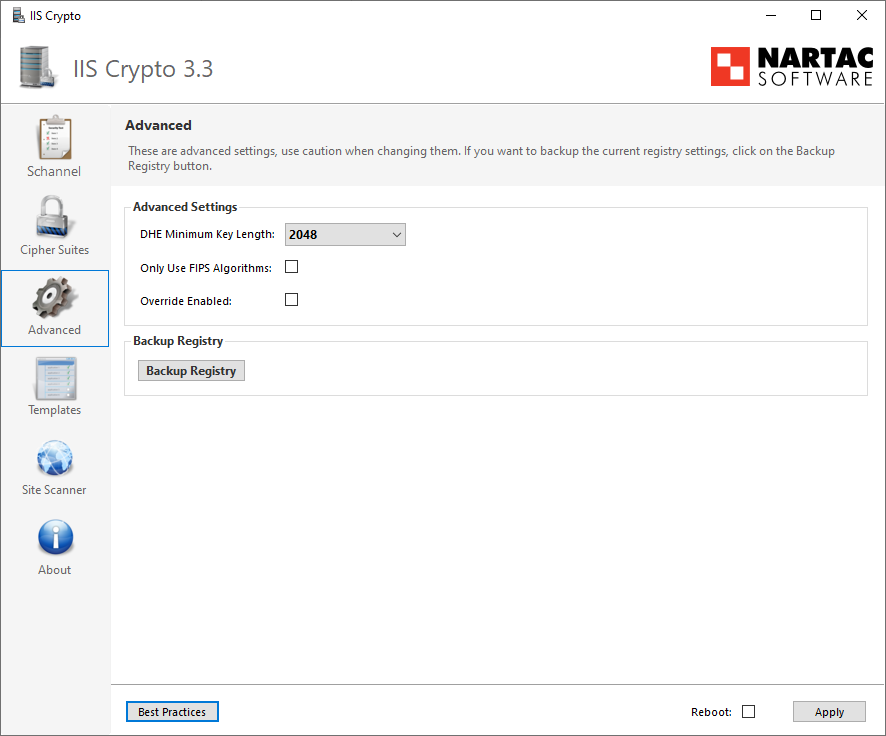This screenshot has width=886, height=736.
Task: Check the Reboot checkbox
Action: (x=748, y=712)
